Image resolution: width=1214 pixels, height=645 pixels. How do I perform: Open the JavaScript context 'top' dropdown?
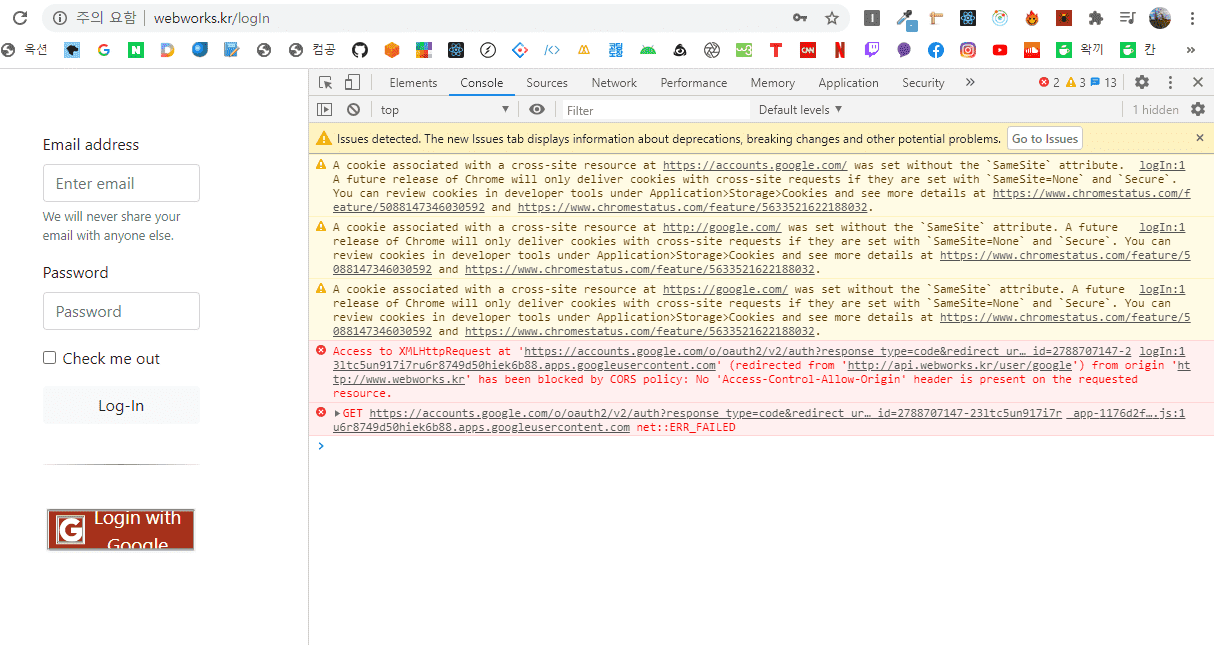coord(445,110)
